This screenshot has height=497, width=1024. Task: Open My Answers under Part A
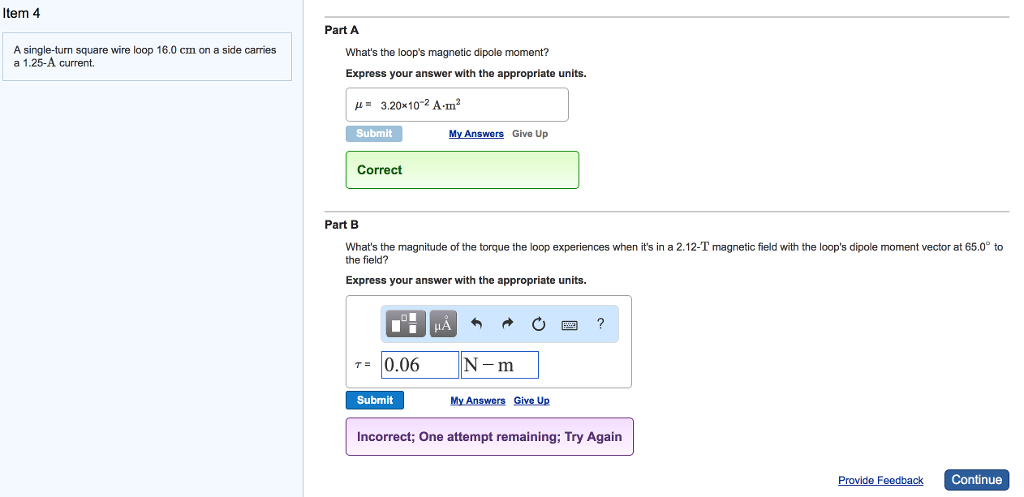coord(476,134)
